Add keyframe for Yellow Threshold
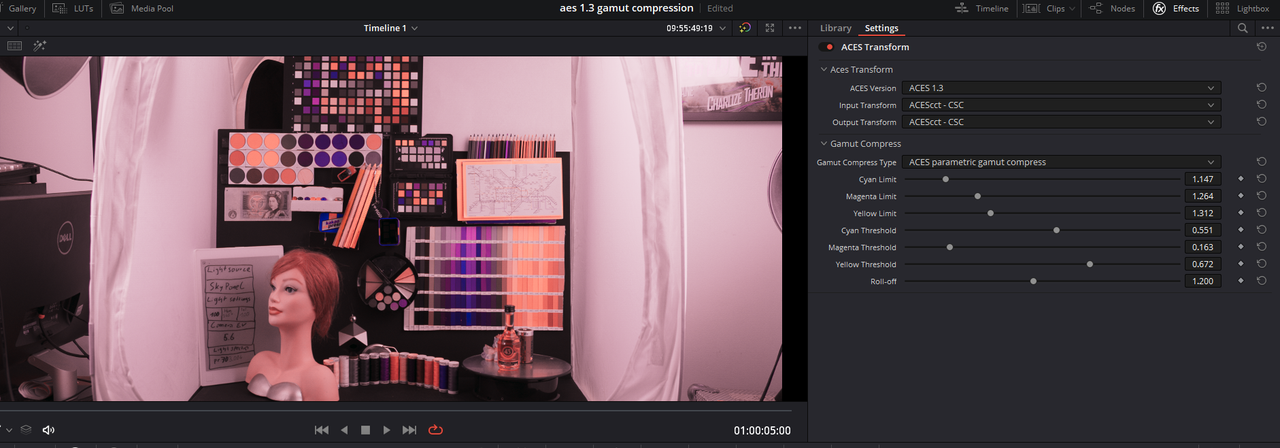The image size is (1280, 448). point(1241,264)
